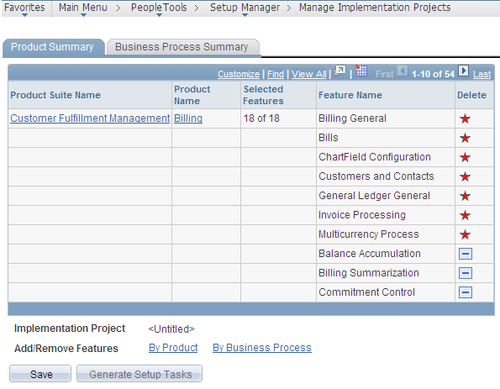Delete the Billing Summarization feature row
This screenshot has height=389, width=500.
point(465,273)
